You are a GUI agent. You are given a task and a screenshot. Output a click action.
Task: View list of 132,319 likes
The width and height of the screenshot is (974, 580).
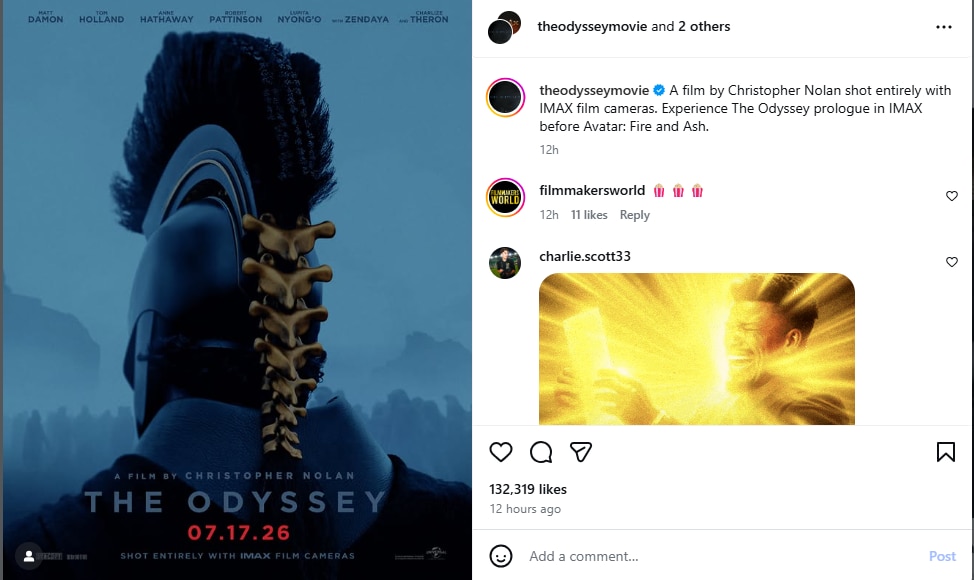527,489
